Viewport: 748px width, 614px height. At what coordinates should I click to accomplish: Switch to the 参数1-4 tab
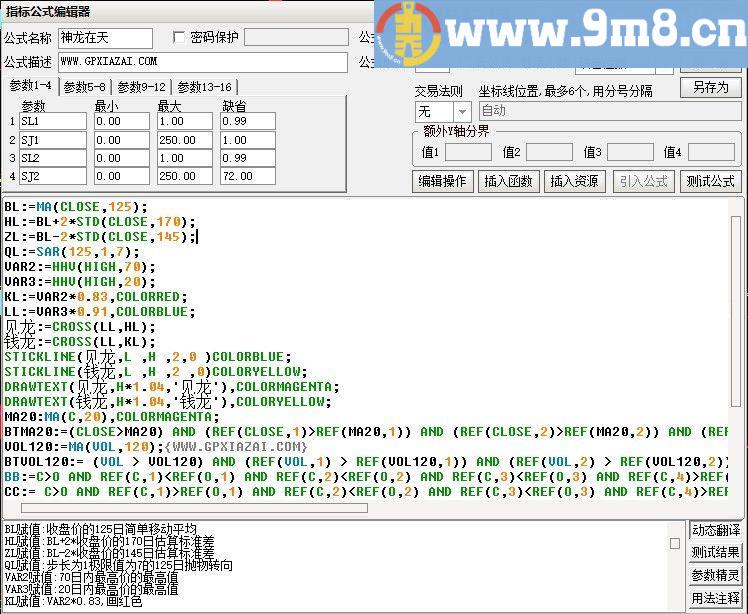[x=31, y=86]
